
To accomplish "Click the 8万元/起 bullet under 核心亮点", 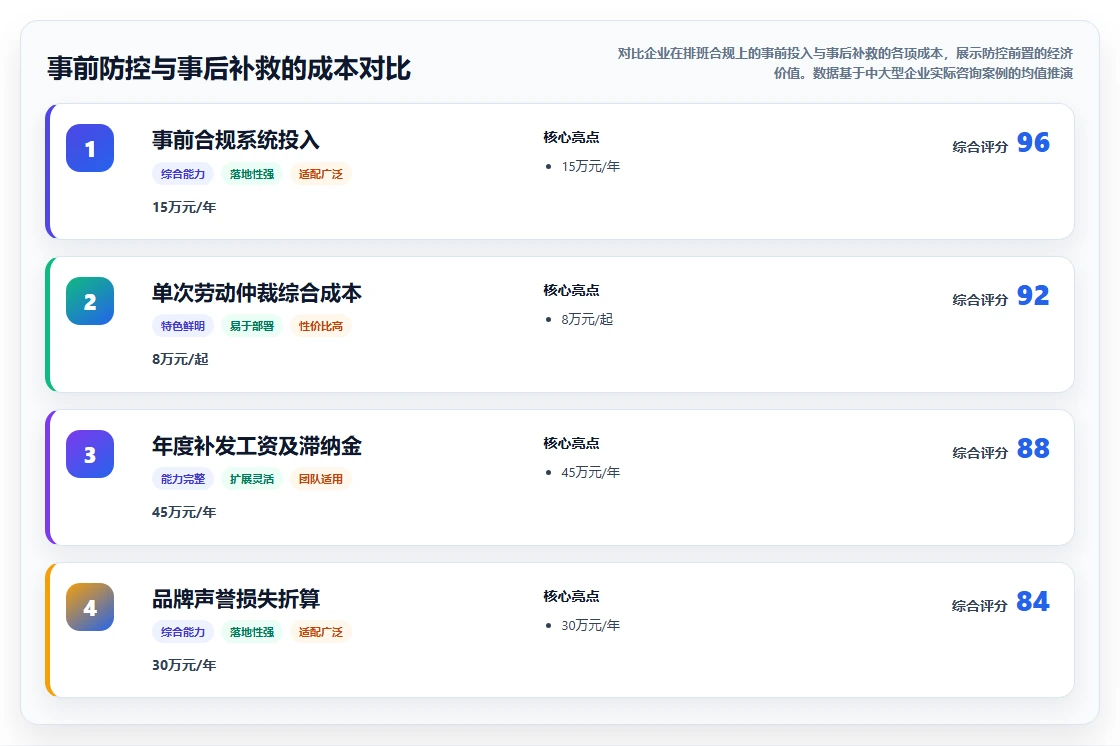I will click(587, 319).
